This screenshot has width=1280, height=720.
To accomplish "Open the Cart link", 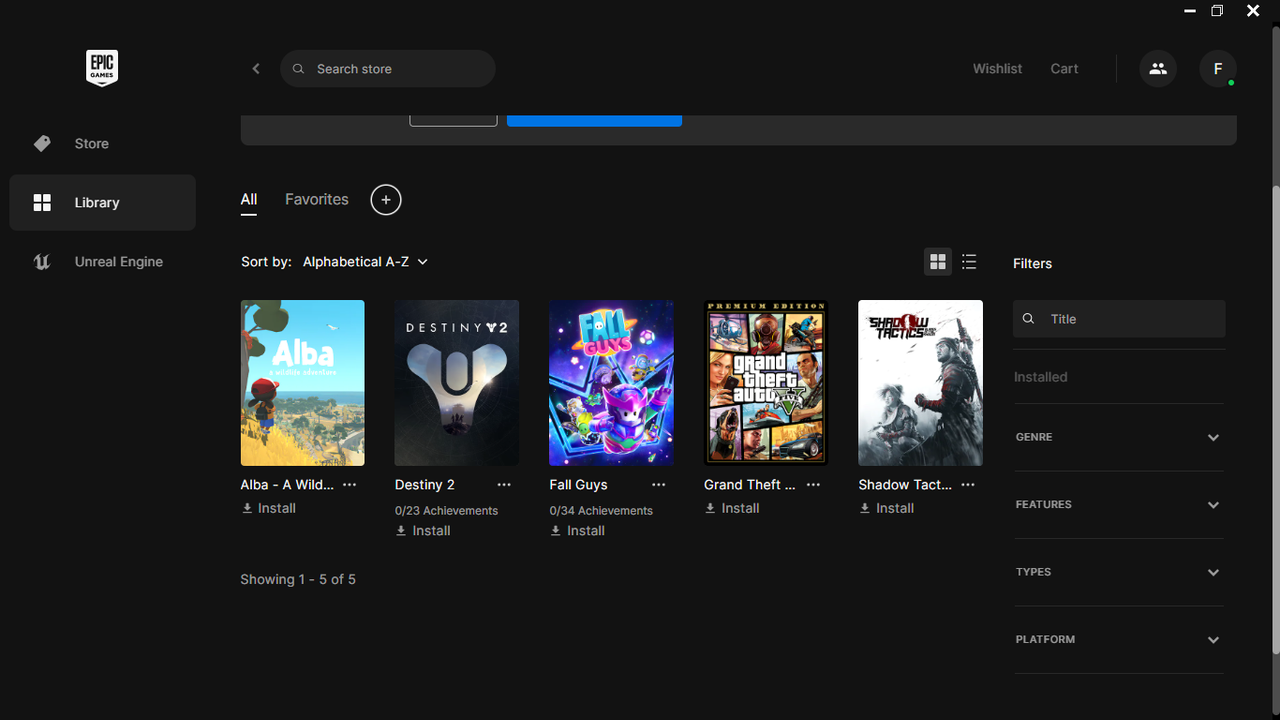I will [1064, 69].
